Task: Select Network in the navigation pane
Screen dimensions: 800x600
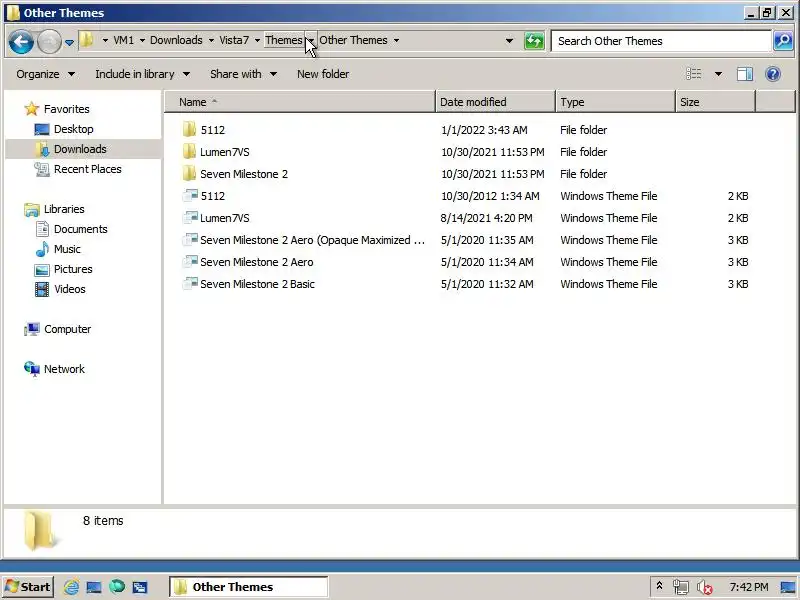Action: click(64, 369)
